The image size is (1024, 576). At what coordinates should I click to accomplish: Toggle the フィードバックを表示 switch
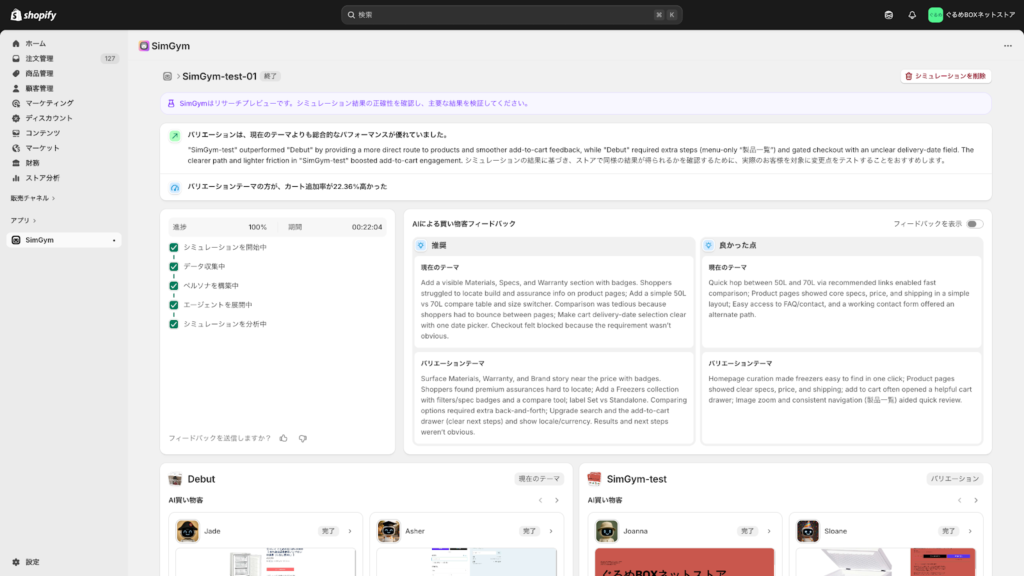[x=974, y=224]
